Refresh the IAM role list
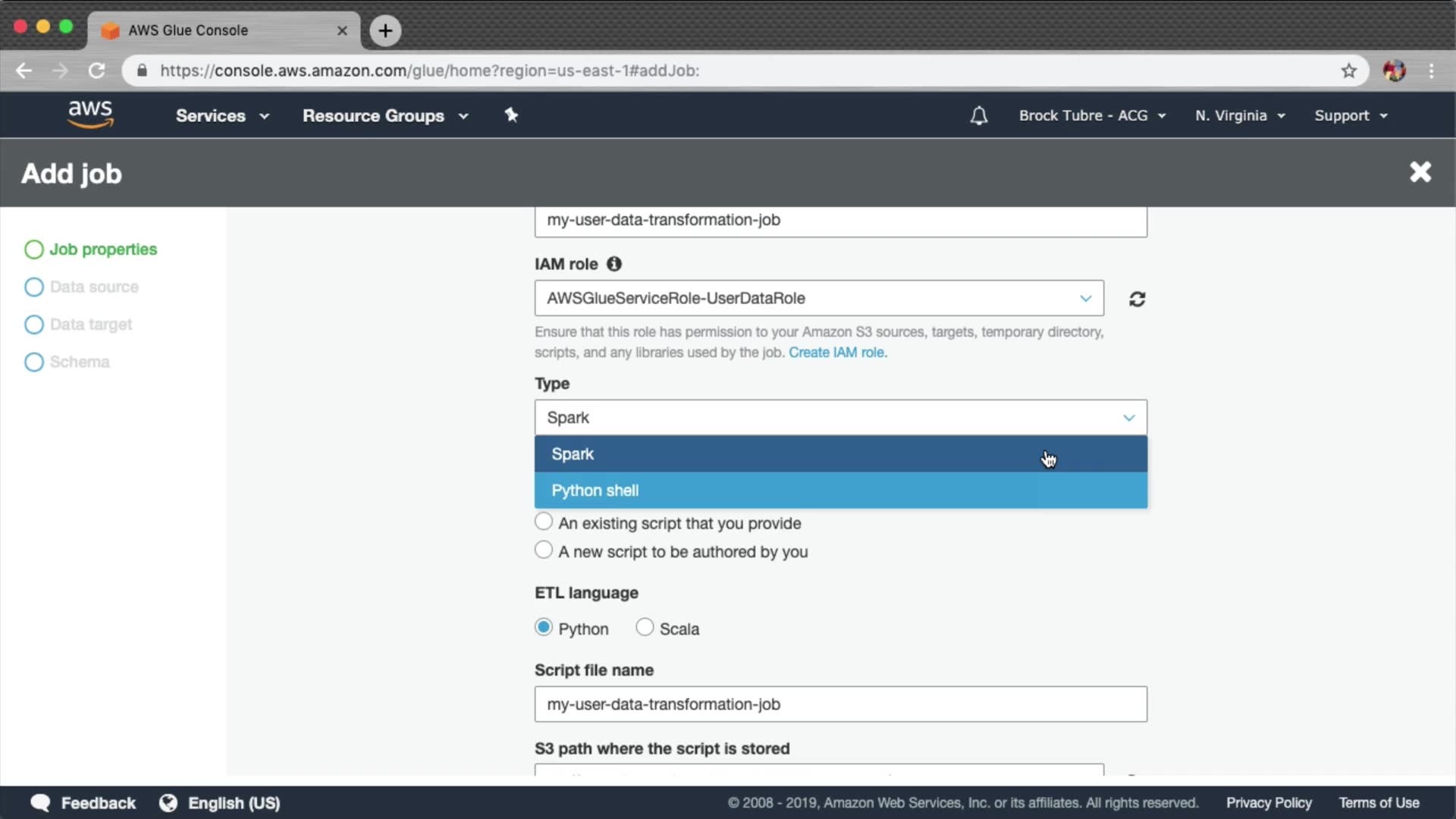Screen dimensions: 1456x819 pyautogui.click(x=1137, y=299)
